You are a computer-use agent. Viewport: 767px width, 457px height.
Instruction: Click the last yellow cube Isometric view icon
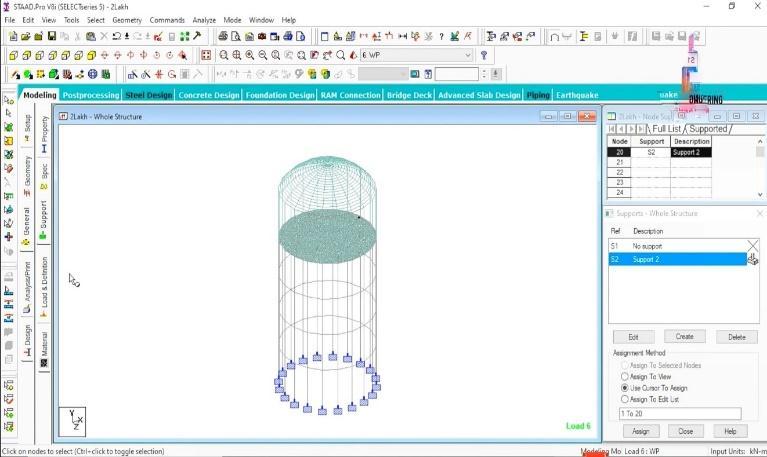coord(91,55)
